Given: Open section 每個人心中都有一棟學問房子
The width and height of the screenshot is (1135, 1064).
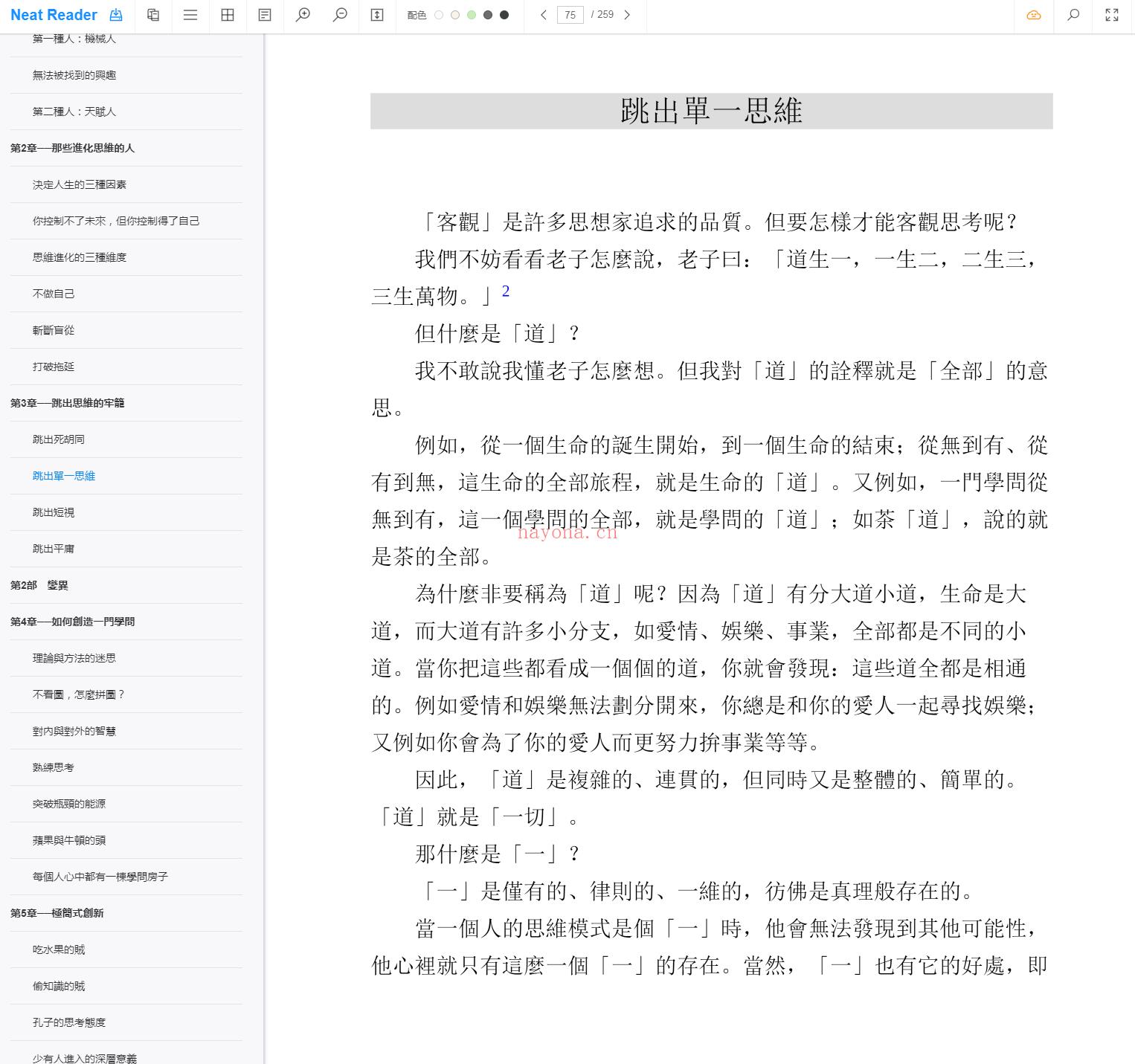Looking at the screenshot, I should point(100,877).
